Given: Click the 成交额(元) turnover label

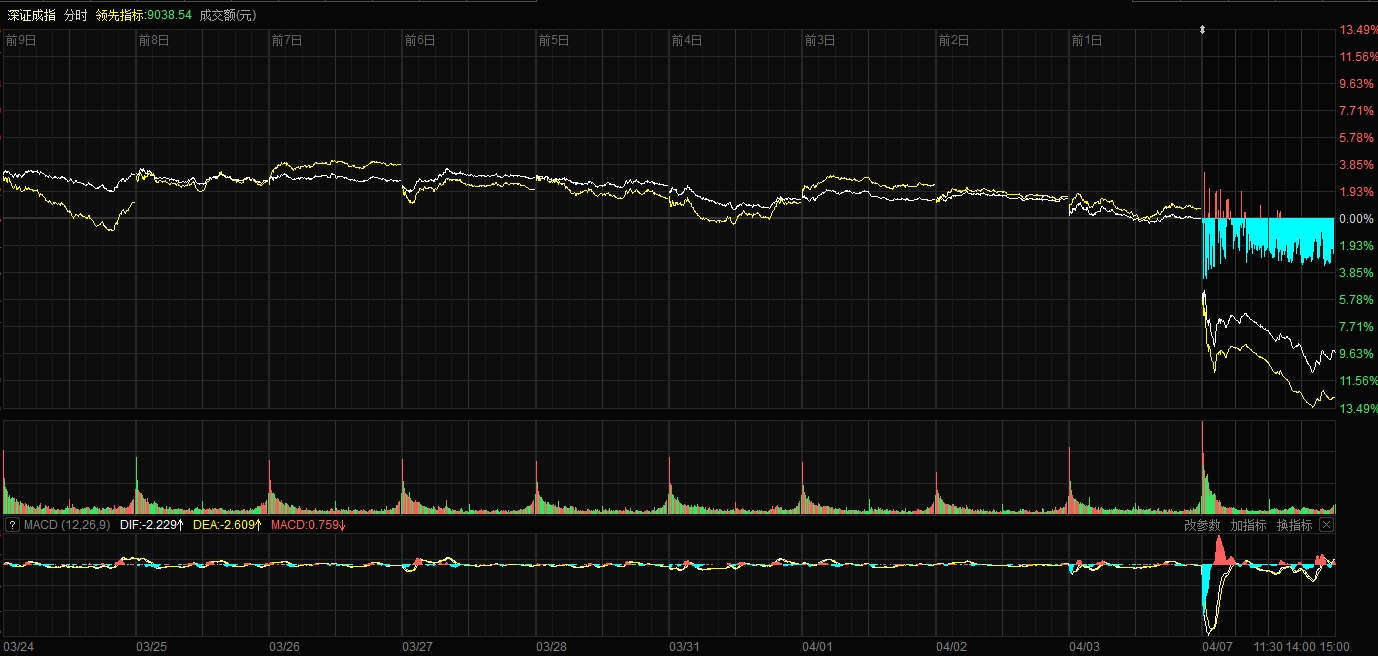Looking at the screenshot, I should [x=227, y=15].
